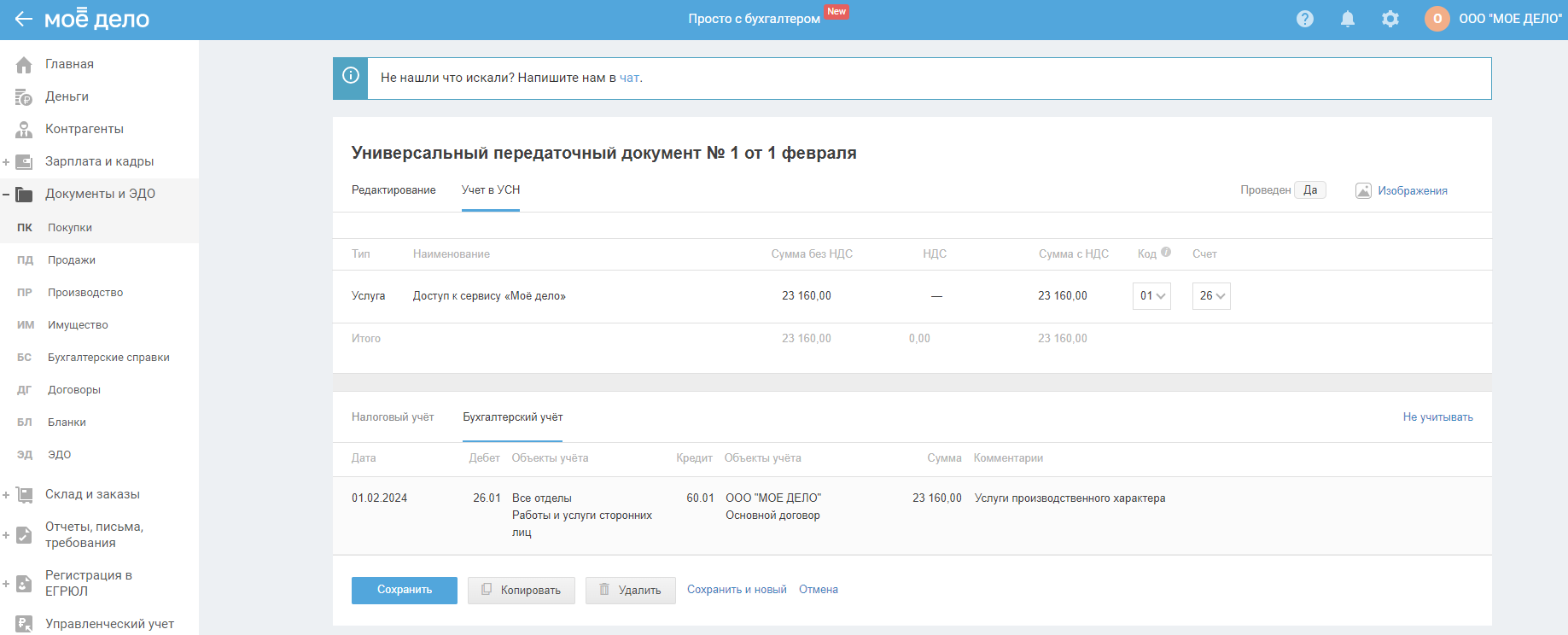Click the Не учитывать link
This screenshot has height=635, width=1568.
1437,417
